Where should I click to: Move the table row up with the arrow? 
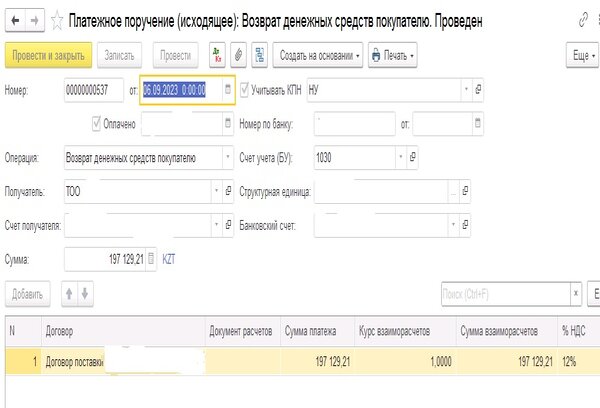click(69, 294)
